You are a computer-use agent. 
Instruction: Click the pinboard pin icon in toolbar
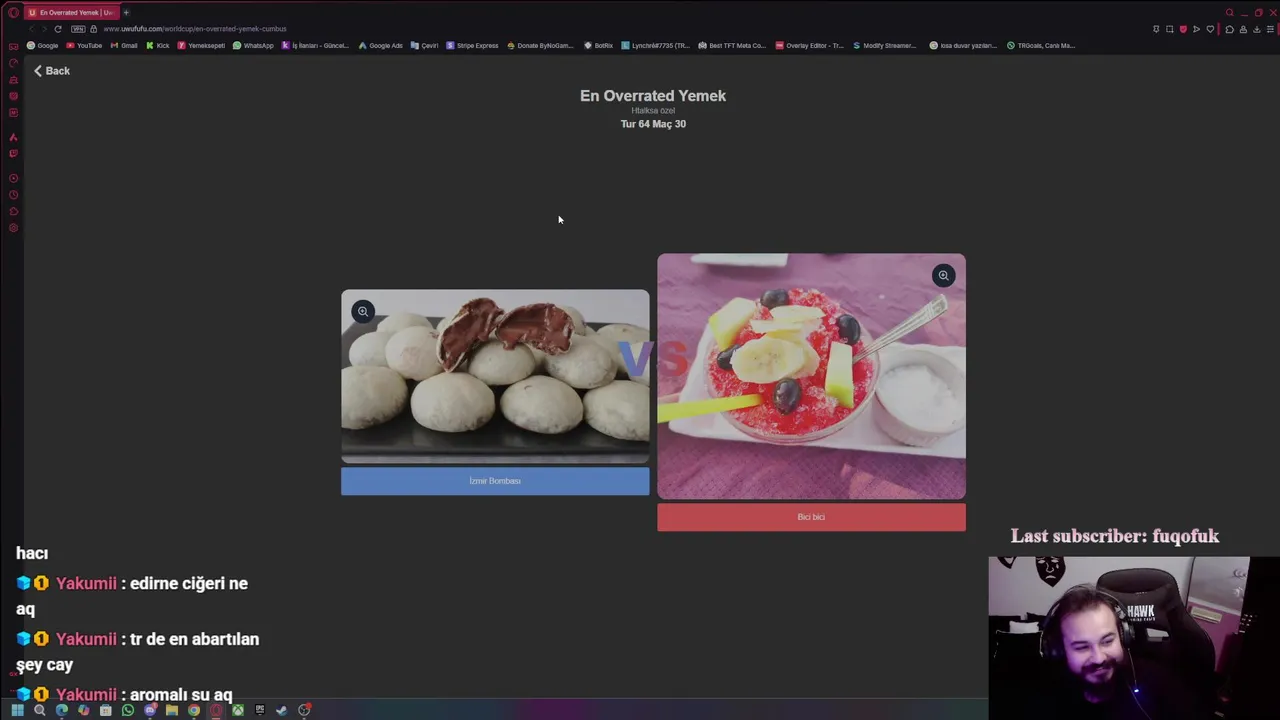[x=1156, y=29]
